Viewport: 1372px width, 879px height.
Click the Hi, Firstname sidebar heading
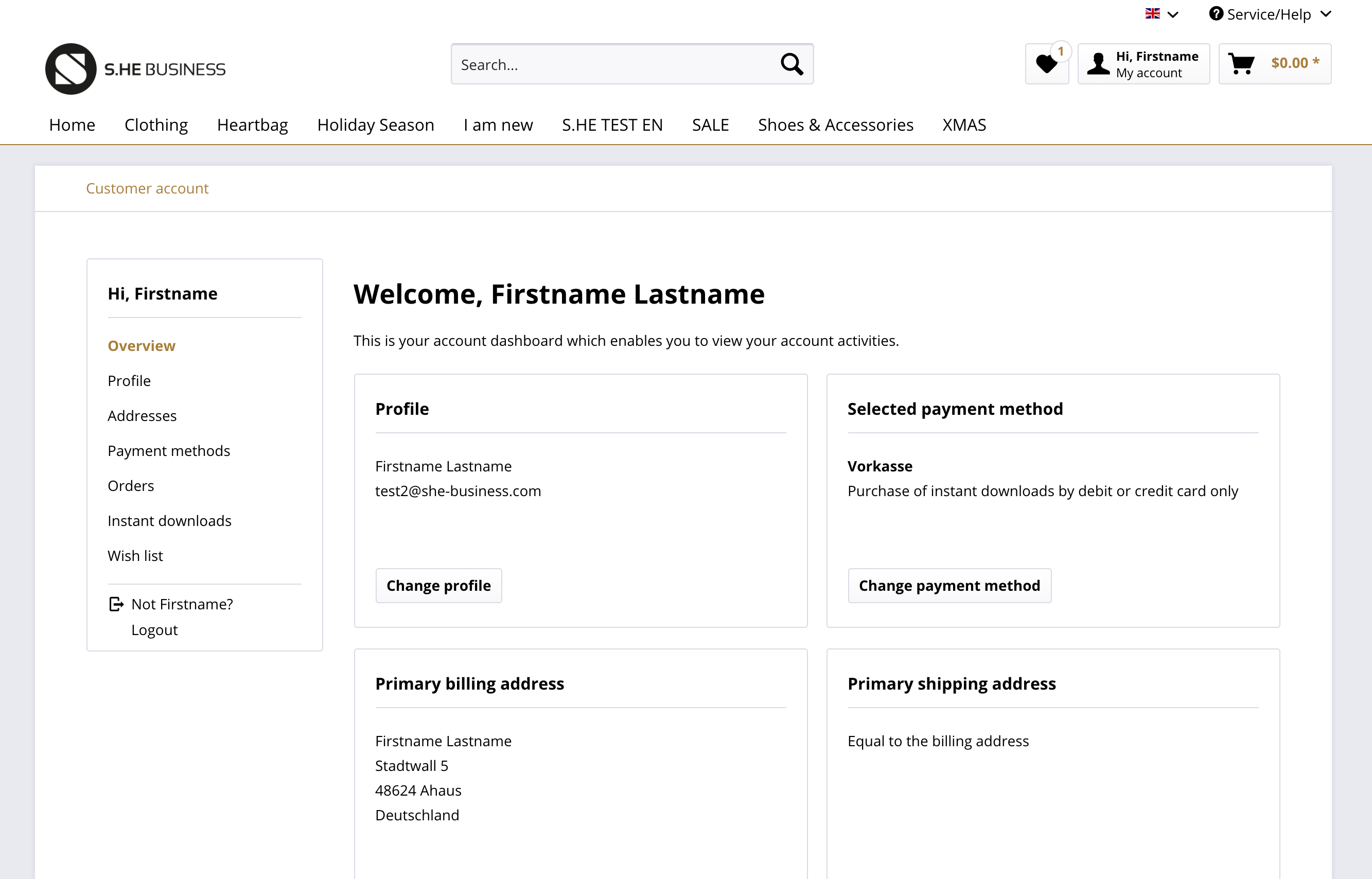click(x=162, y=293)
